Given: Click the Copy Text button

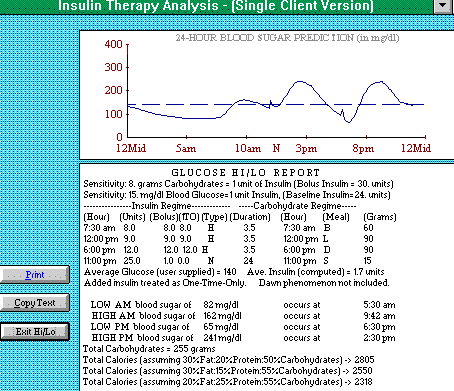Looking at the screenshot, I should [x=35, y=303].
